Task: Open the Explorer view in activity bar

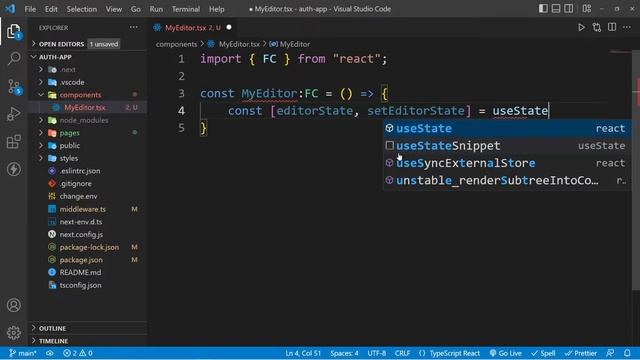Action: click(x=13, y=31)
